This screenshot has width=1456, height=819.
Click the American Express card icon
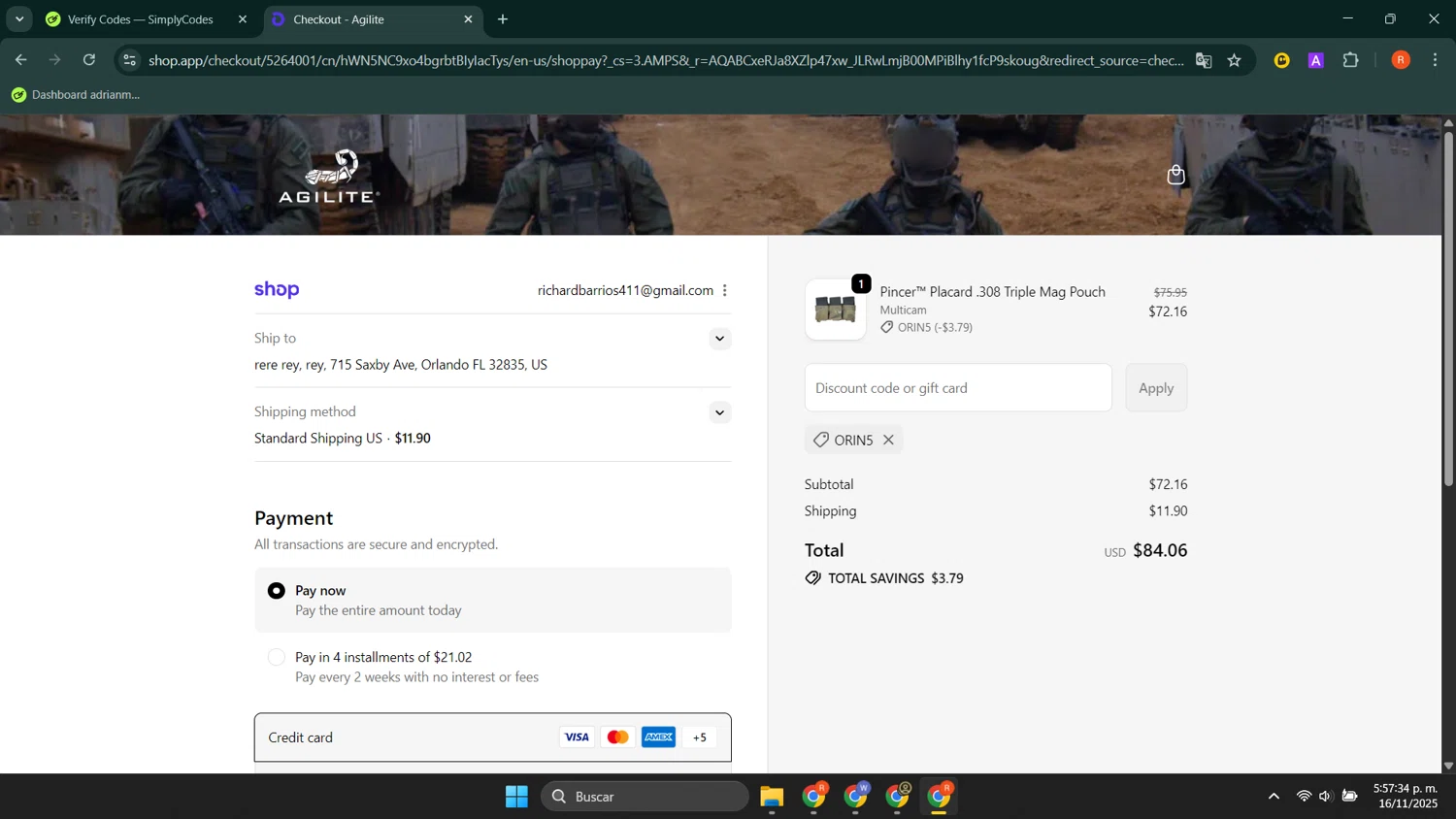click(x=658, y=737)
